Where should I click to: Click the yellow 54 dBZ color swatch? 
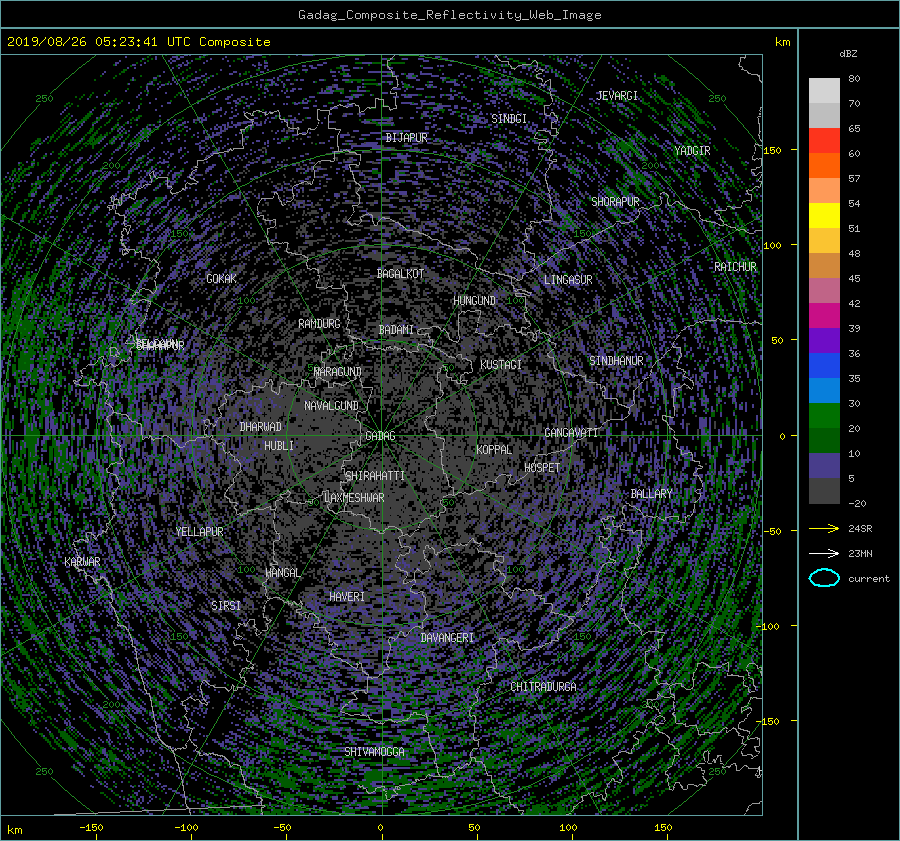(x=824, y=216)
